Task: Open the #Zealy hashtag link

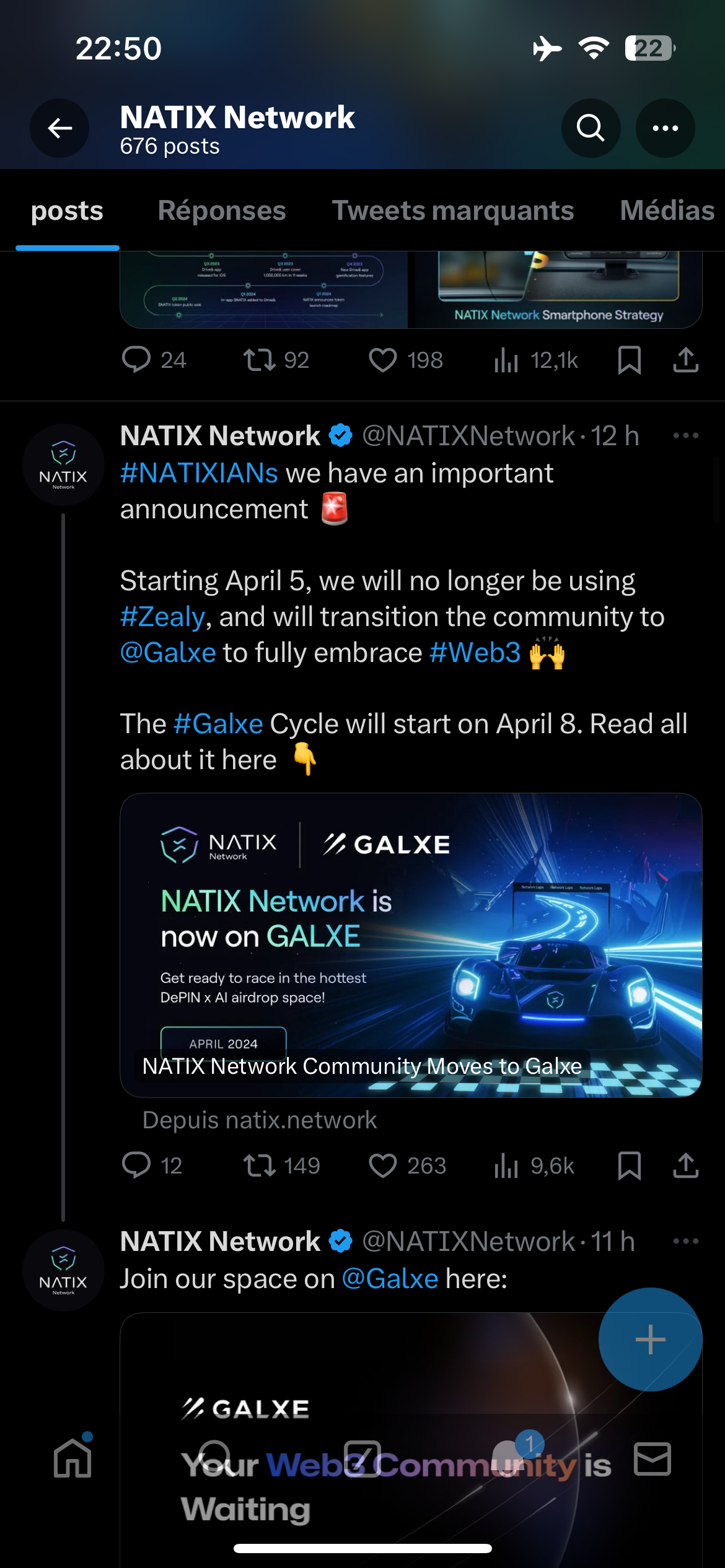Action: (162, 617)
